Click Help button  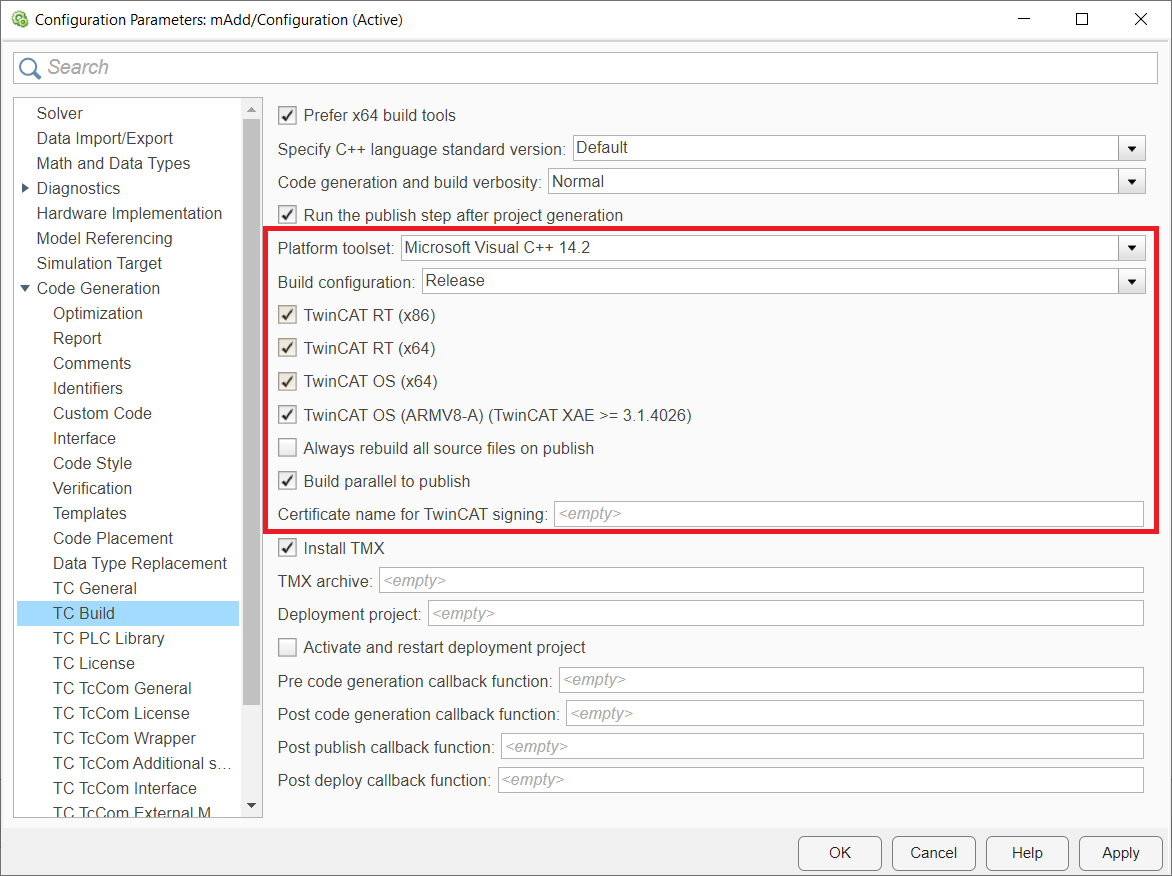click(1027, 853)
